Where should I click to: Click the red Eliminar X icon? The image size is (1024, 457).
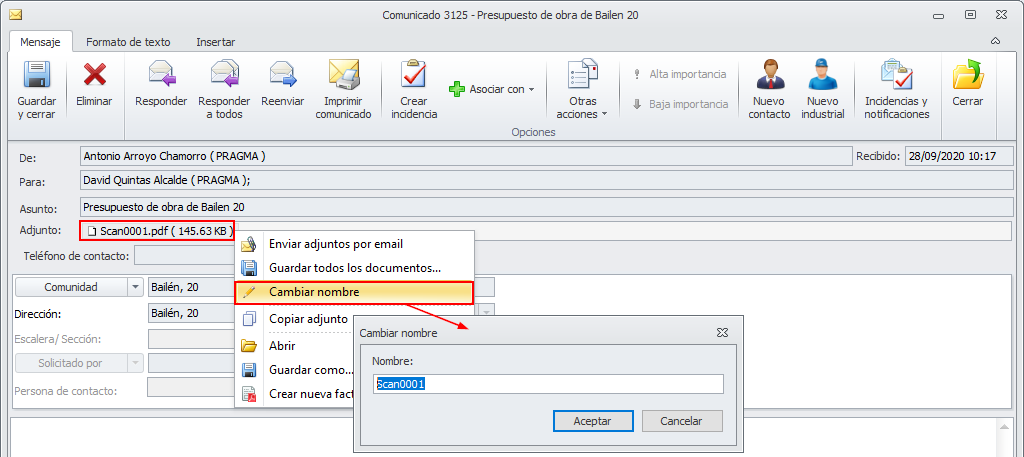[95, 75]
